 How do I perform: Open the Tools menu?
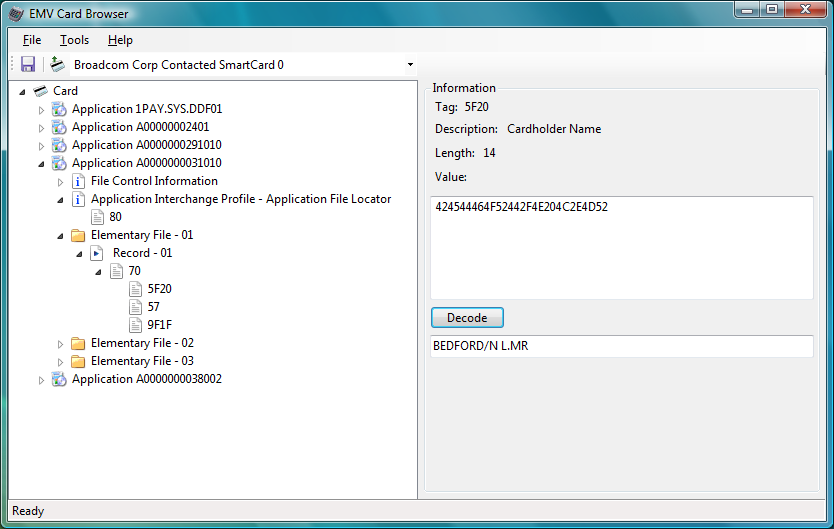coord(74,40)
